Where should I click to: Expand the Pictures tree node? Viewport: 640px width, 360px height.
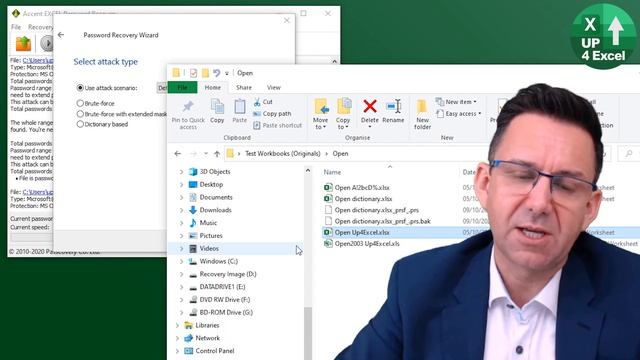coord(182,236)
